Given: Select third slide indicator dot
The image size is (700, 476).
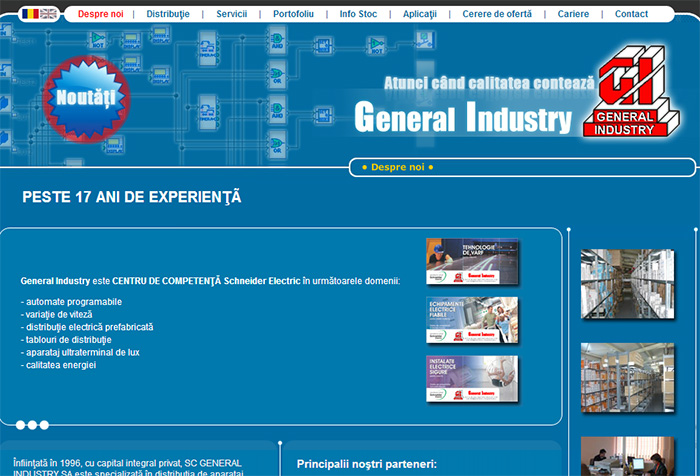Looking at the screenshot, I should point(44,425).
